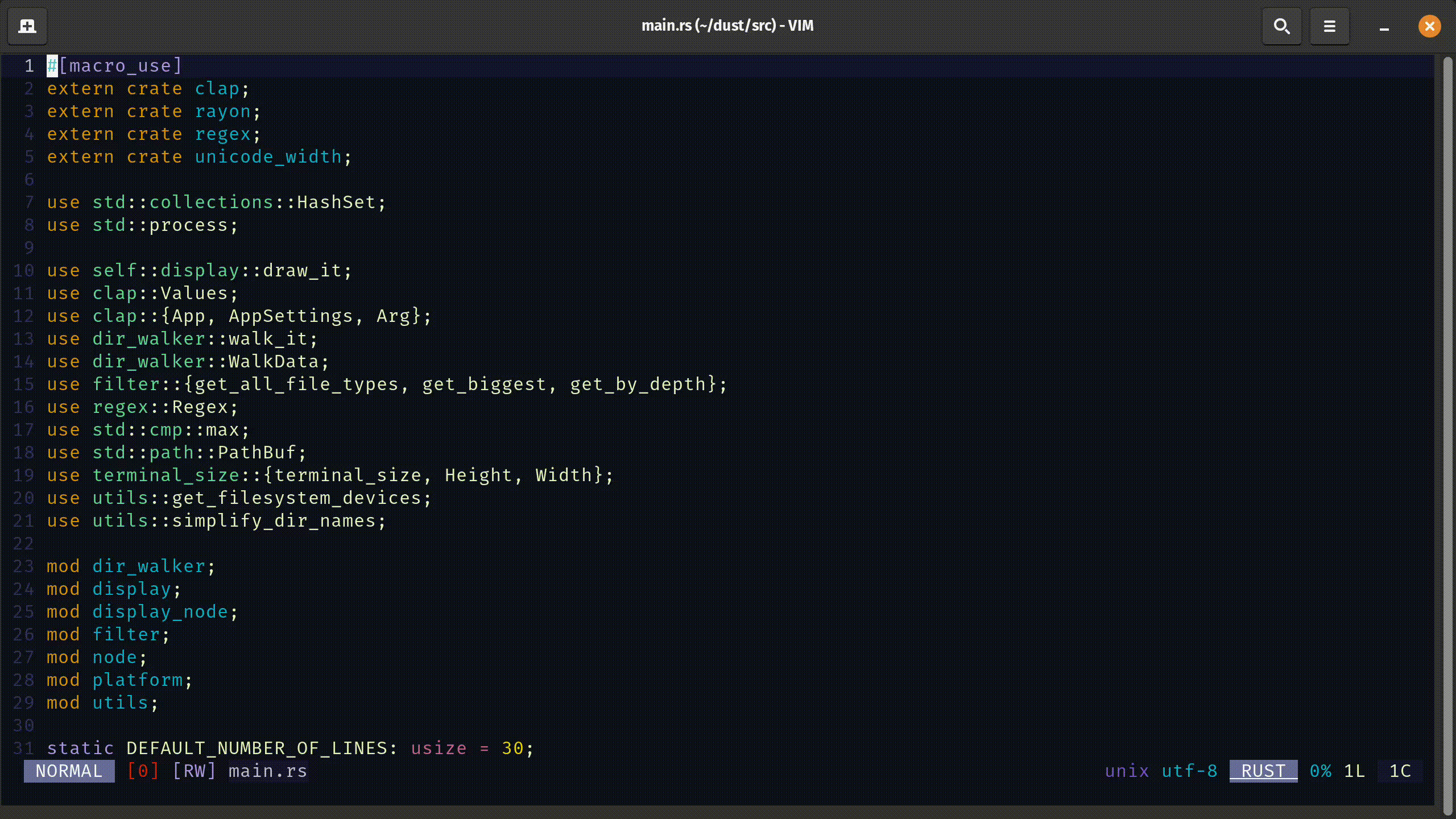Click the unix file format indicator

[x=1126, y=771]
